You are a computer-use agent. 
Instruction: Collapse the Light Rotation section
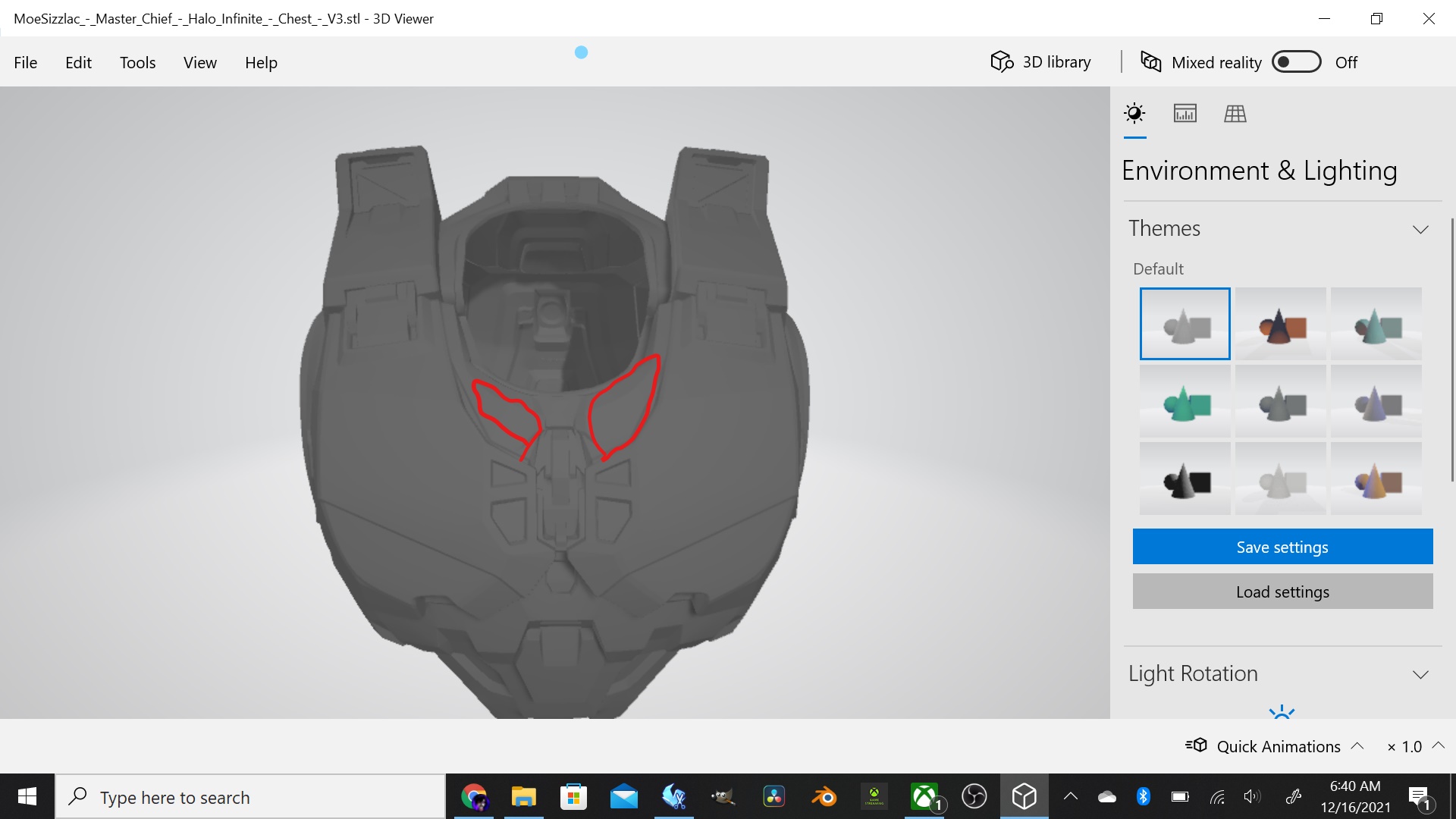click(1420, 674)
